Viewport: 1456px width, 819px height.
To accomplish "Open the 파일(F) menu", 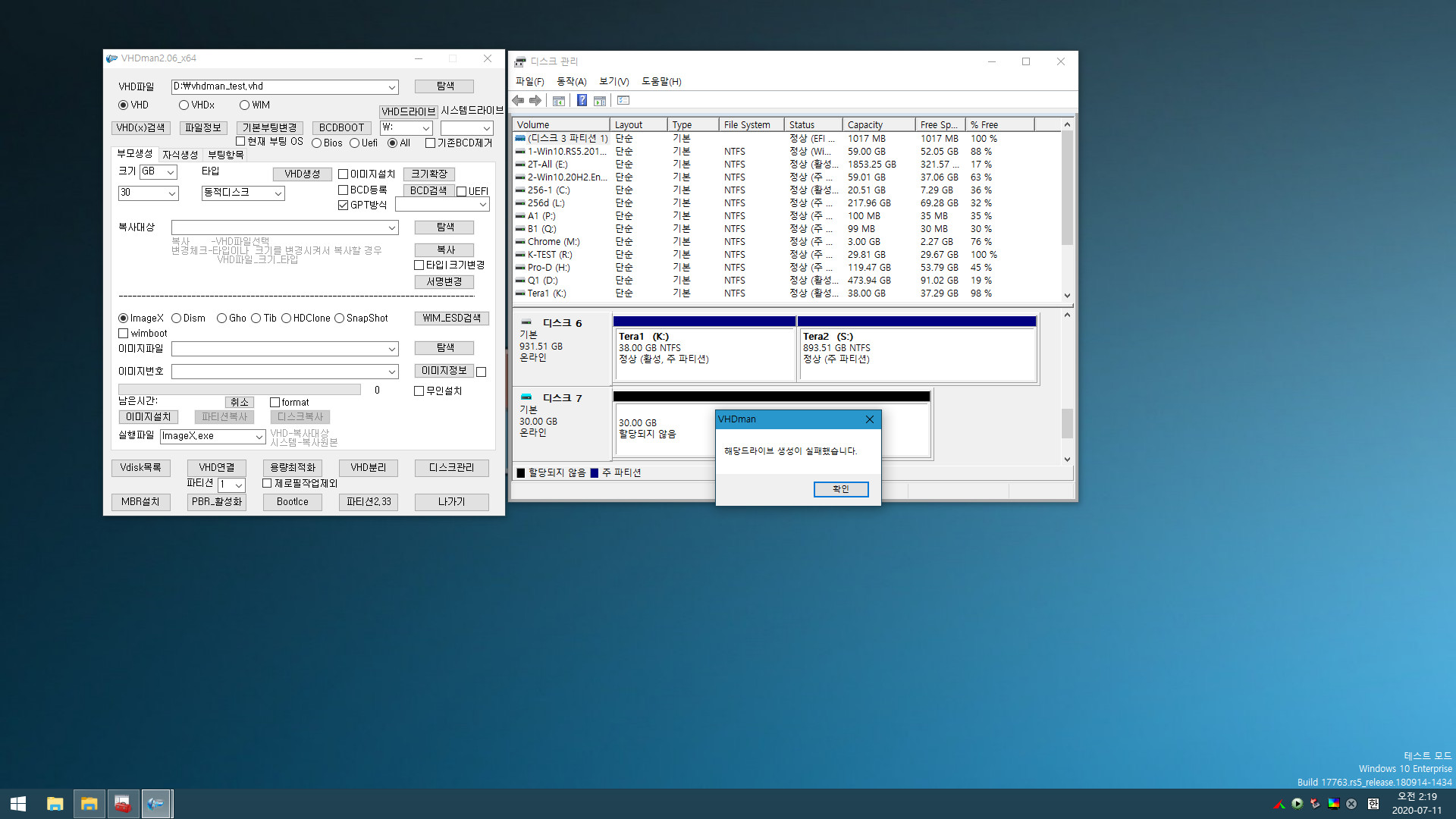I will click(529, 82).
